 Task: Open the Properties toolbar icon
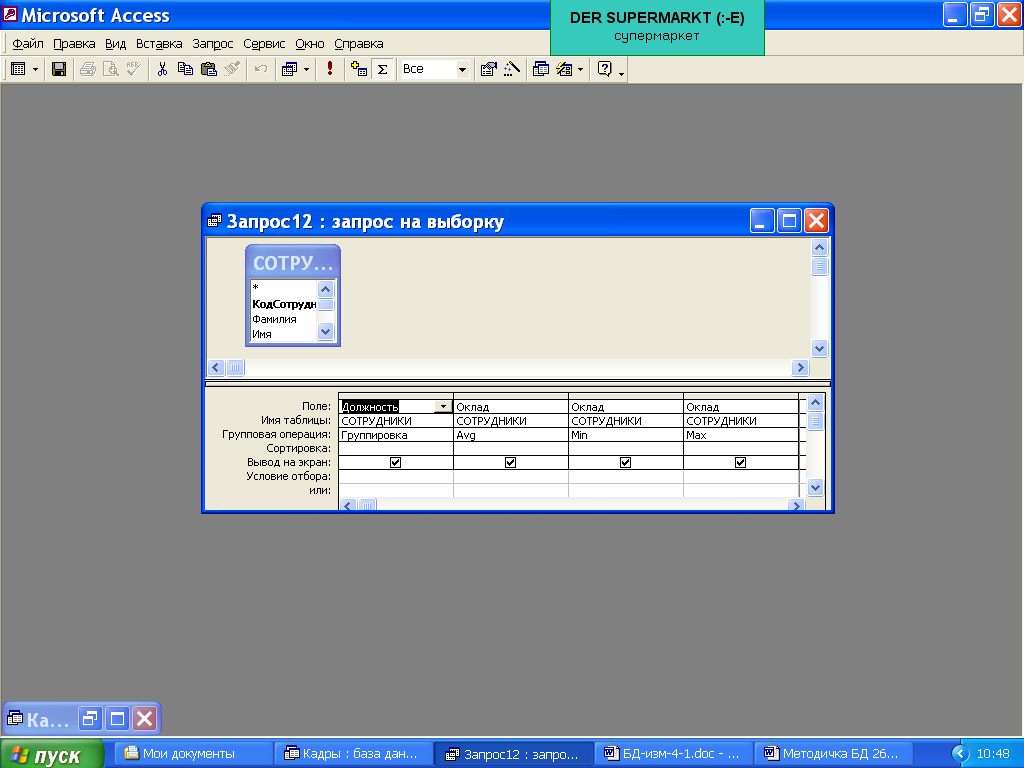pyautogui.click(x=488, y=69)
